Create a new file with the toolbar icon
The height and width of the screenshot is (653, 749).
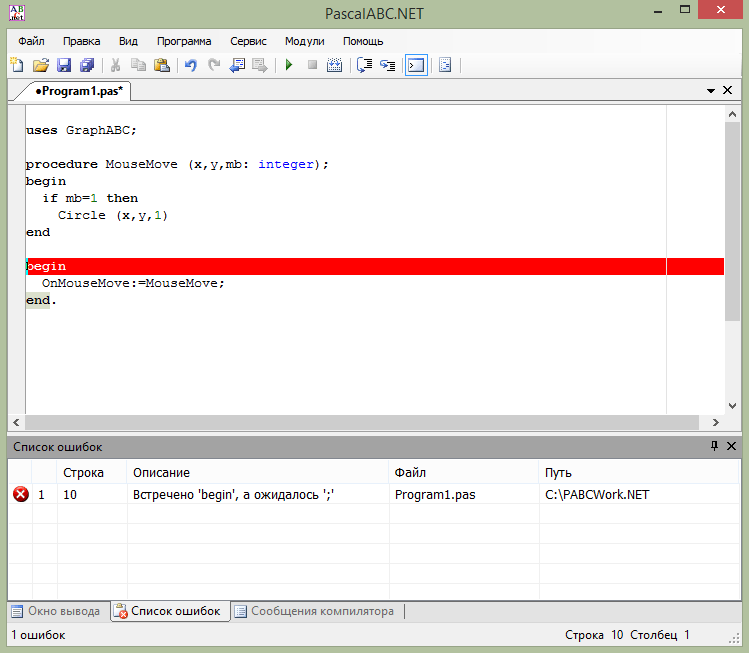[x=17, y=65]
